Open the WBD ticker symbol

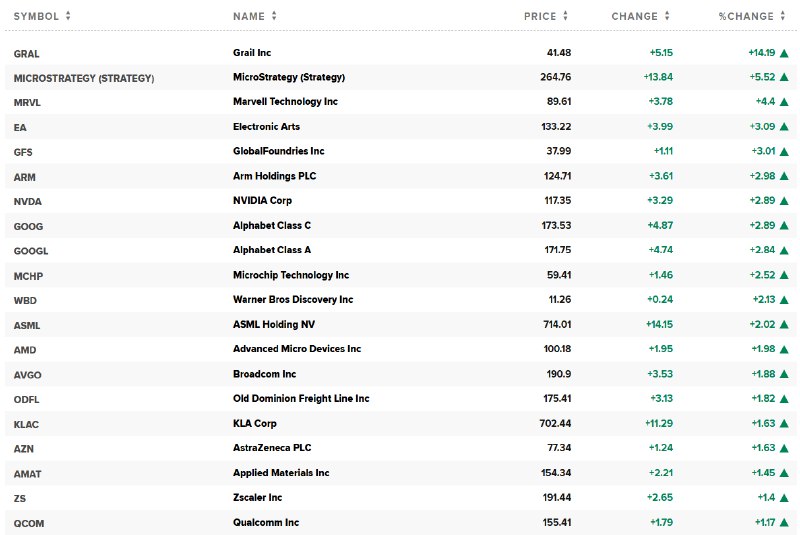25,300
